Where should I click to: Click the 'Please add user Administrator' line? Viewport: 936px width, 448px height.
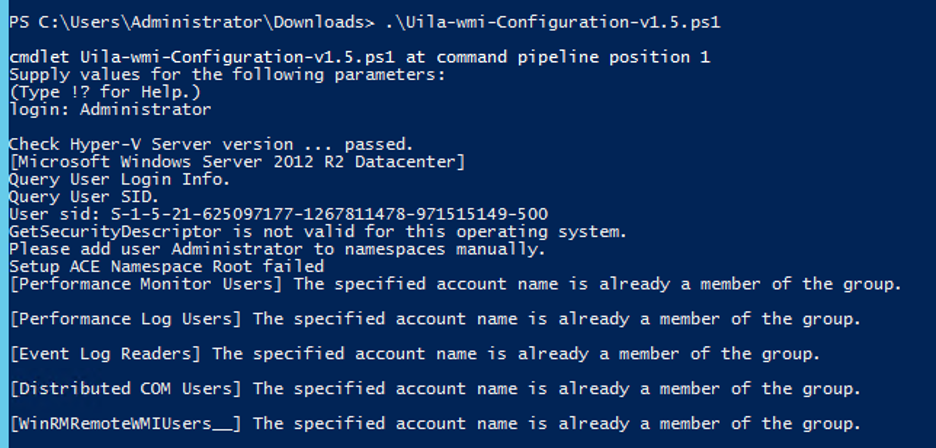click(x=278, y=248)
